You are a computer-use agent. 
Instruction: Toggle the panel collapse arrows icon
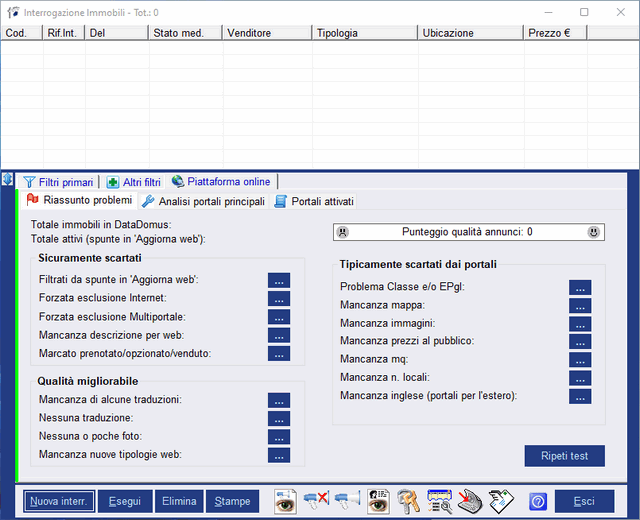click(7, 179)
